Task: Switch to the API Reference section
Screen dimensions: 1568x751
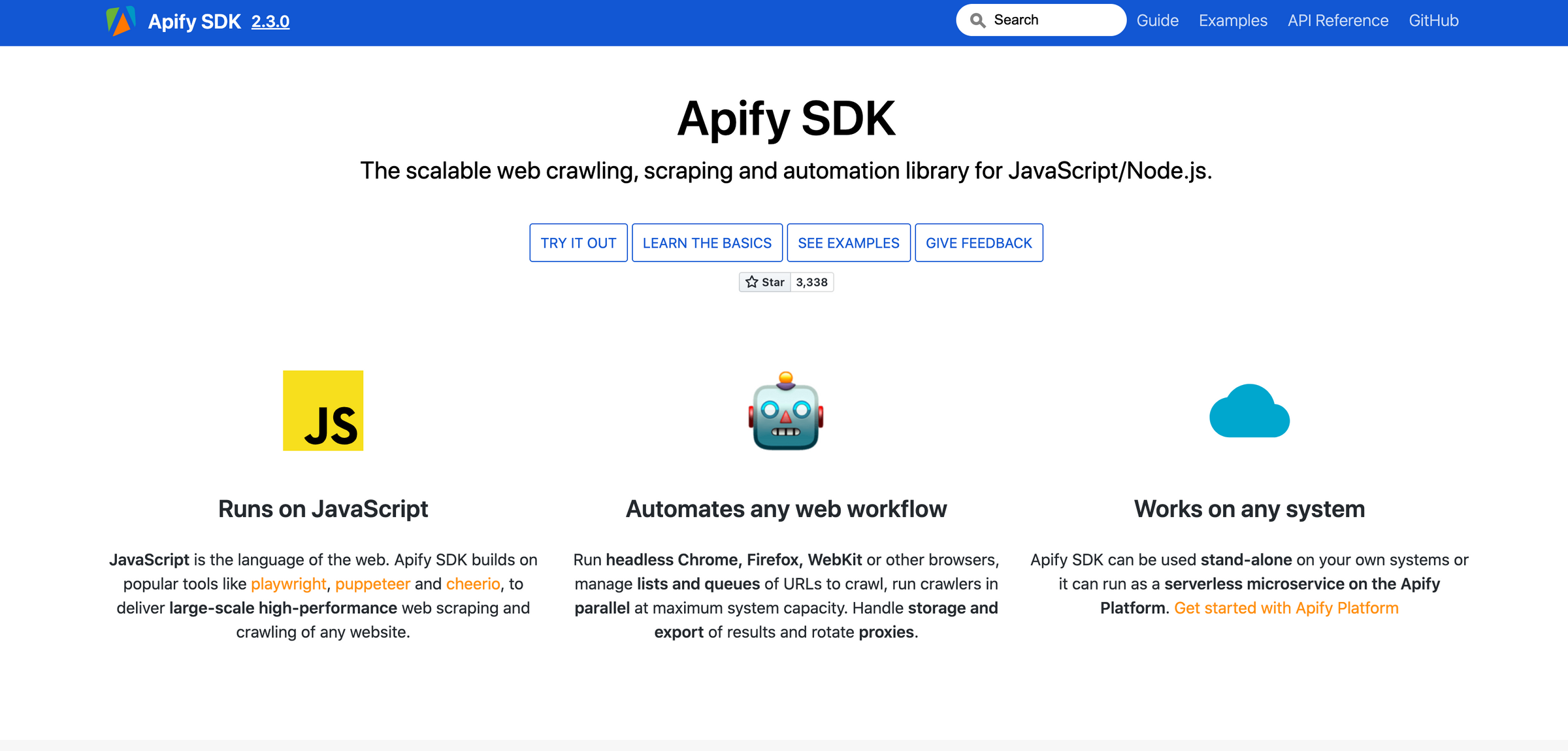Action: (1337, 20)
